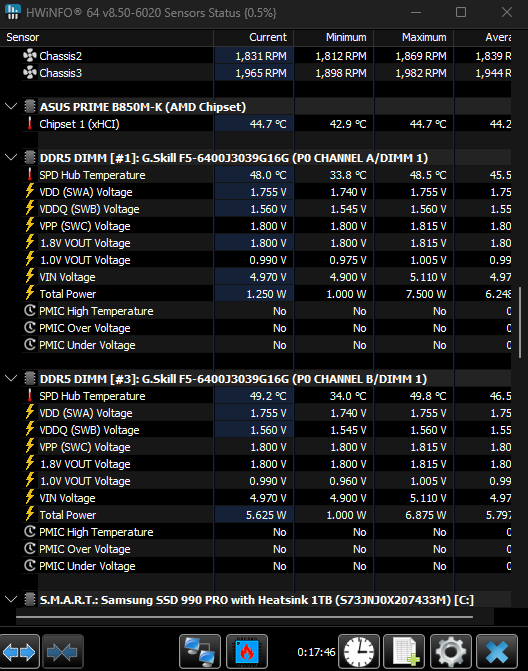The image size is (528, 671).
Task: Click DIMM #1 PMIC High Temperature clock icon
Action: pyautogui.click(x=30, y=311)
